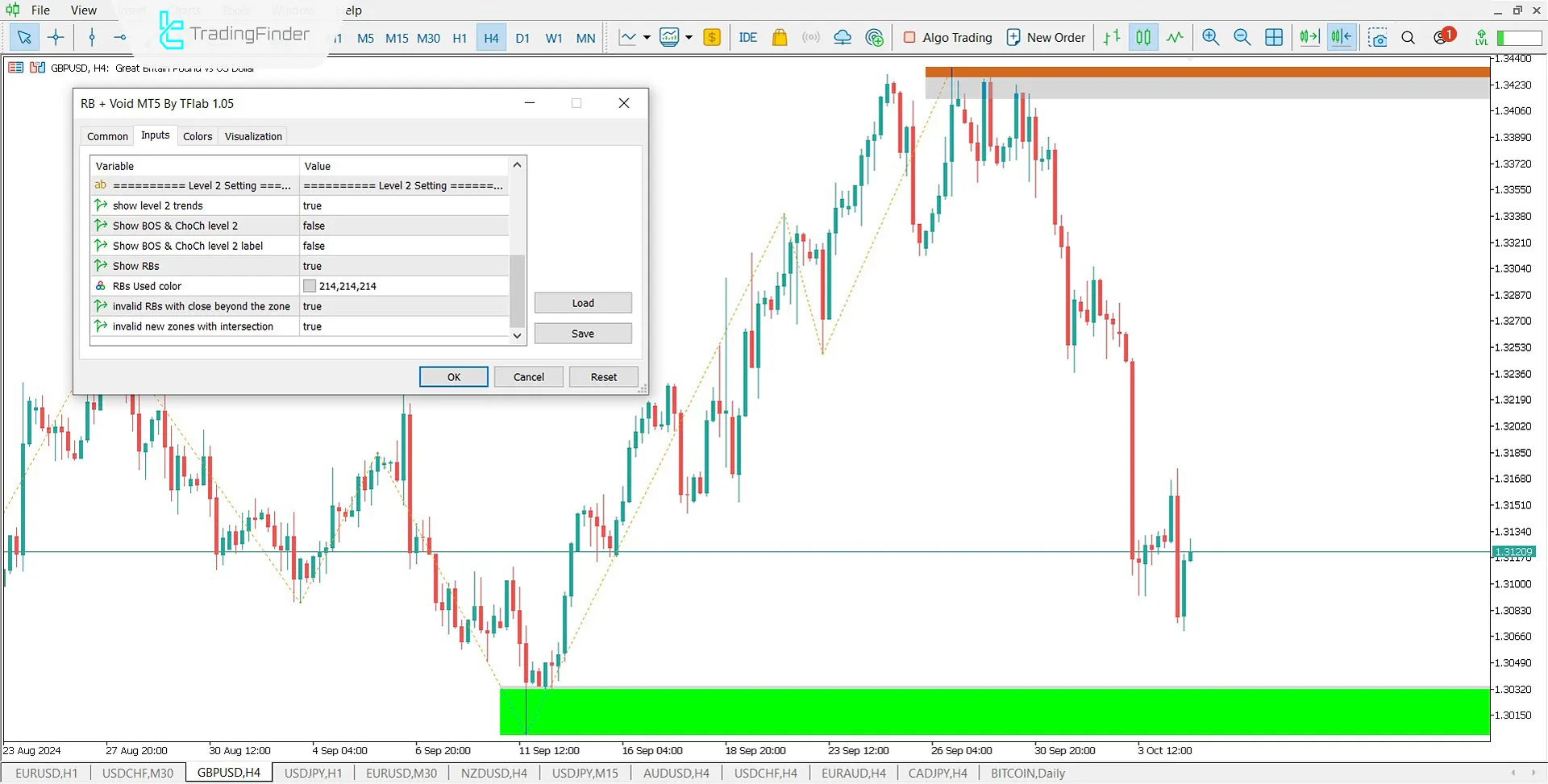Image resolution: width=1548 pixels, height=784 pixels.
Task: Toggle the chart shift icon
Action: [x=1341, y=37]
